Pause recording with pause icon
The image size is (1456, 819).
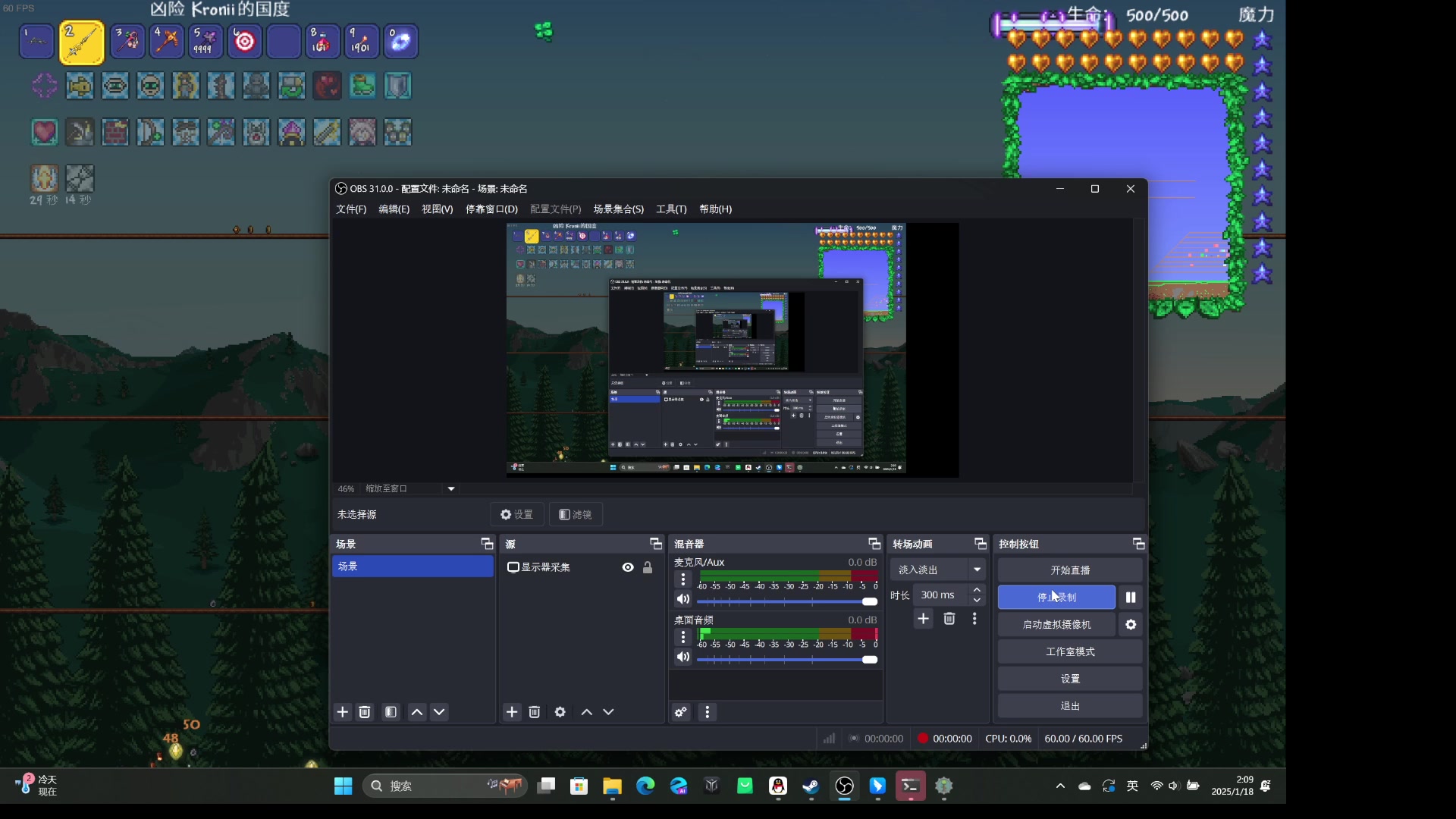click(1131, 598)
